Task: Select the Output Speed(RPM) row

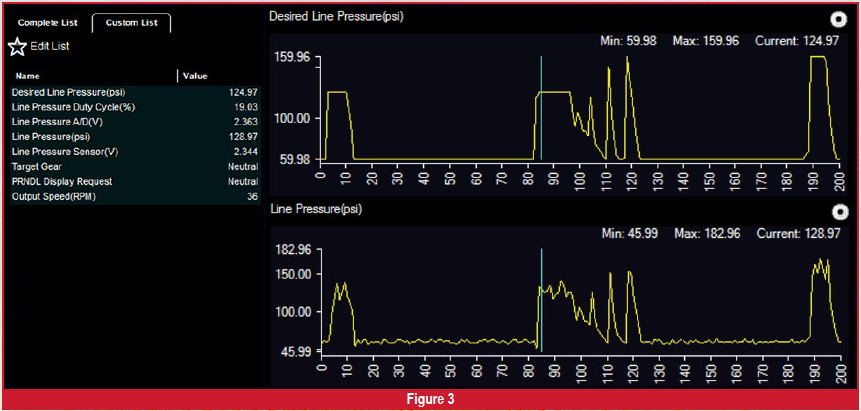Action: tap(134, 197)
